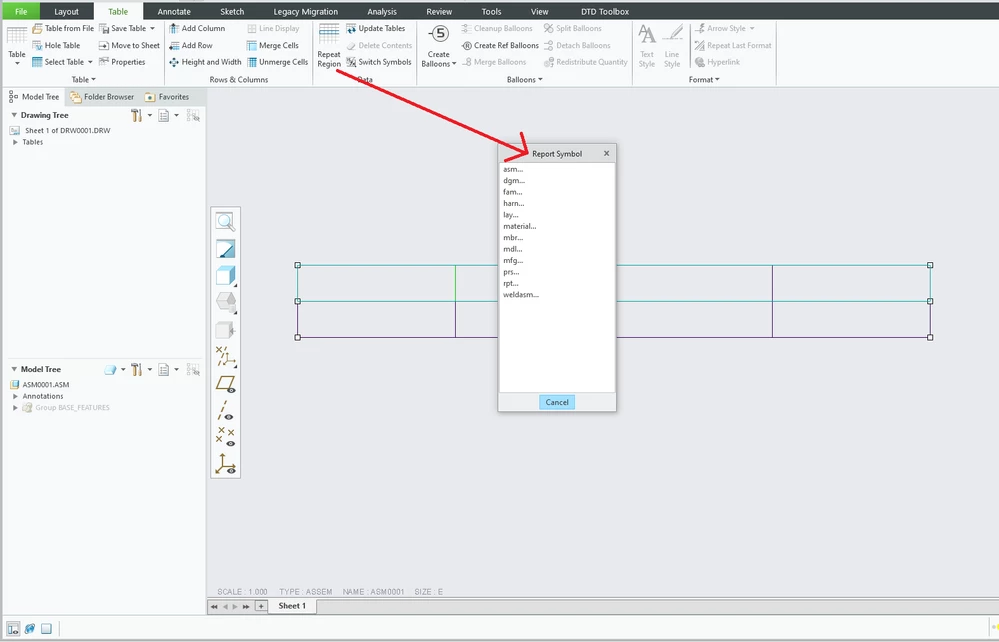The image size is (999, 642).
Task: Open Save Table dropdown arrow
Action: pyautogui.click(x=152, y=29)
